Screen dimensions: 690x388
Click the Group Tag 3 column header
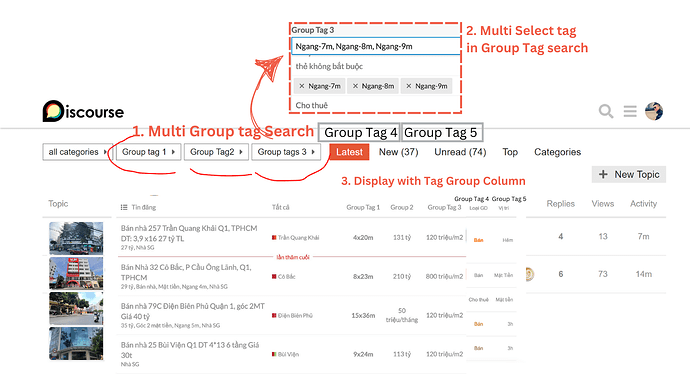click(x=444, y=207)
